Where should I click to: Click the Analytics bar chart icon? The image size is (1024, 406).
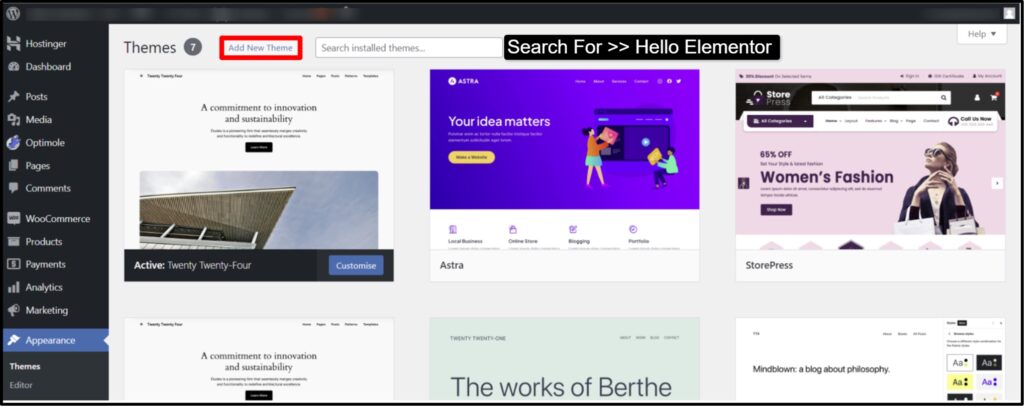[x=13, y=287]
